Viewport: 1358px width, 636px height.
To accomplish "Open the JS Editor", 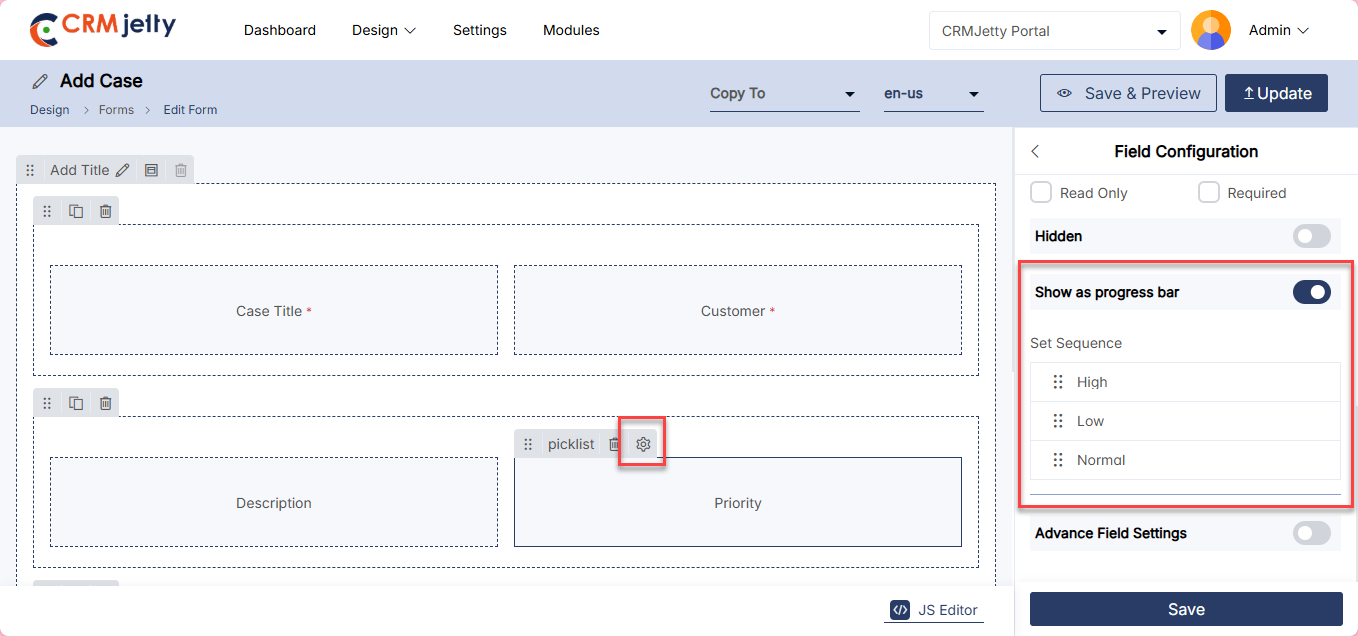I will click(x=934, y=610).
